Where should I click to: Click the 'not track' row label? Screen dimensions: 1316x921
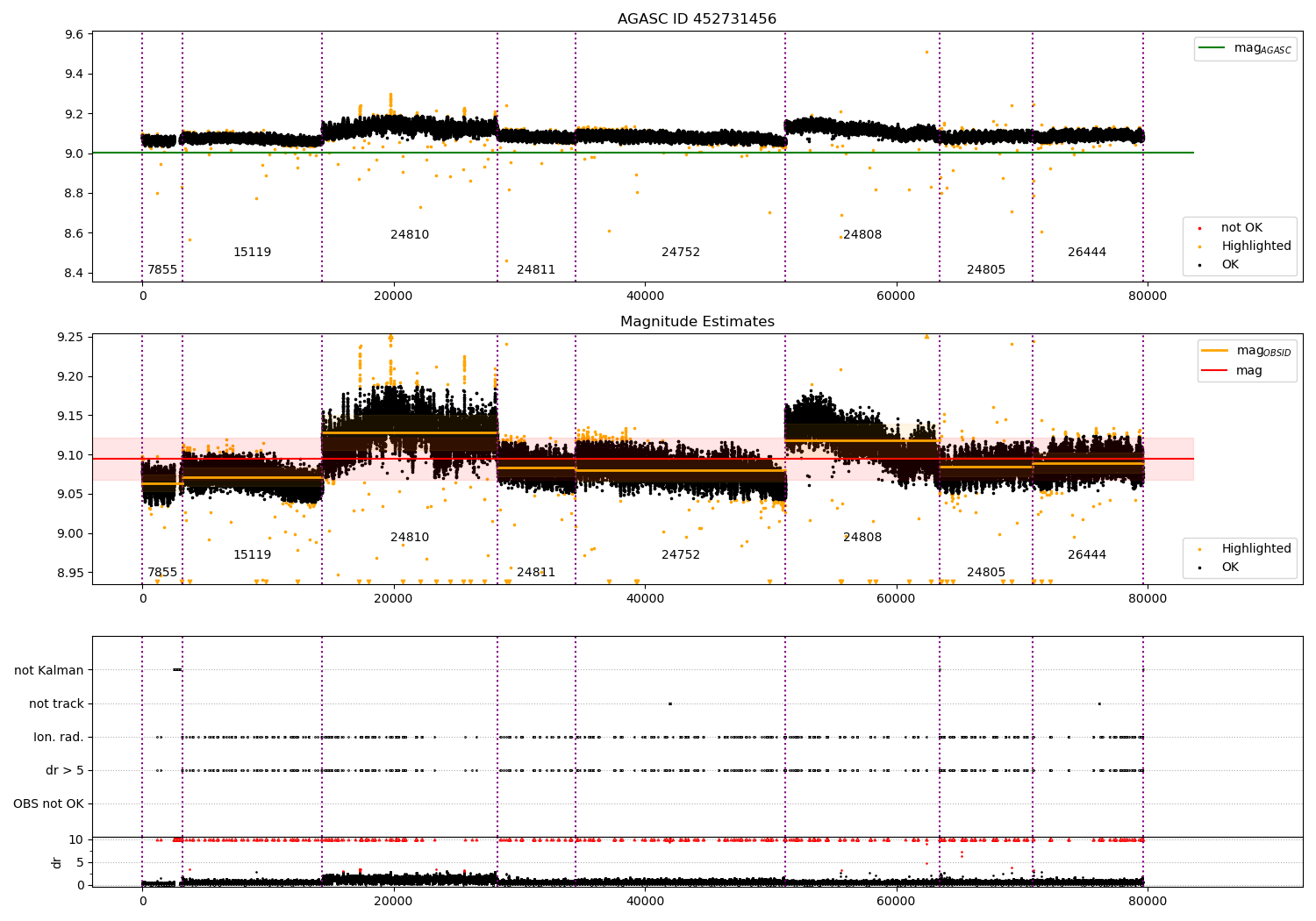click(x=56, y=704)
